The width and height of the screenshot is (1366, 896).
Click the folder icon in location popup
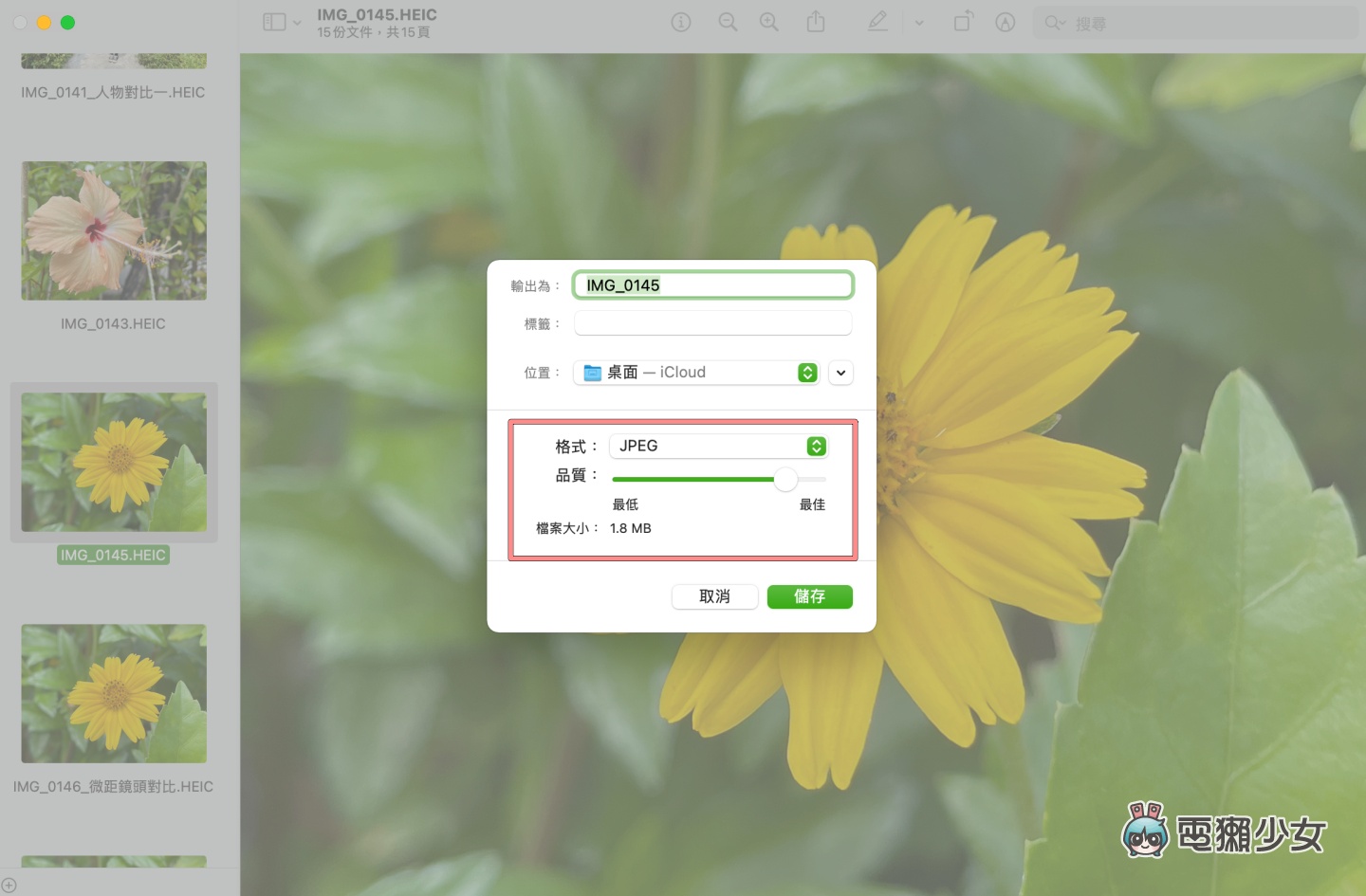[x=593, y=373]
